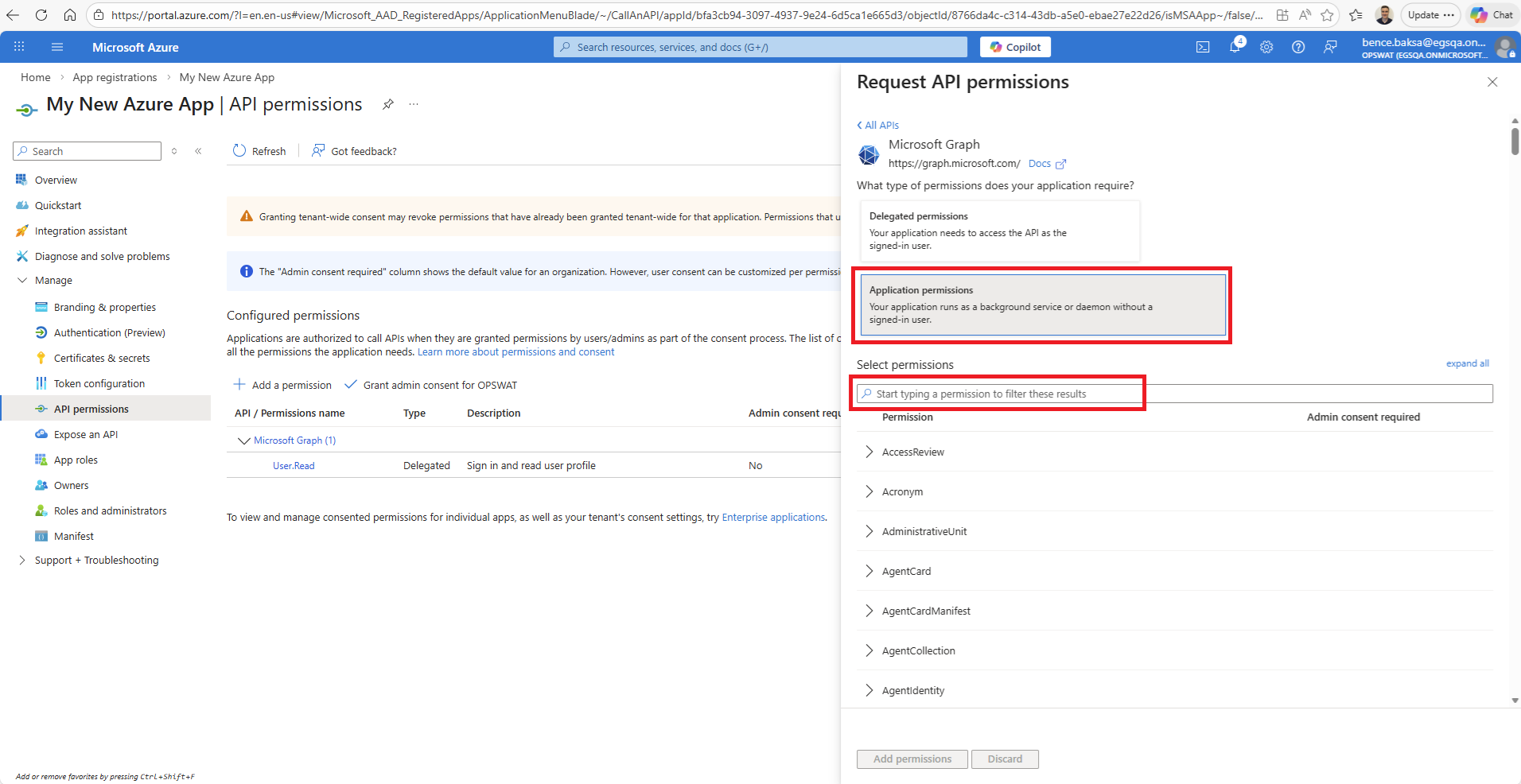Click the Read aloud icon in address bar
The image size is (1521, 784).
pos(1305,15)
